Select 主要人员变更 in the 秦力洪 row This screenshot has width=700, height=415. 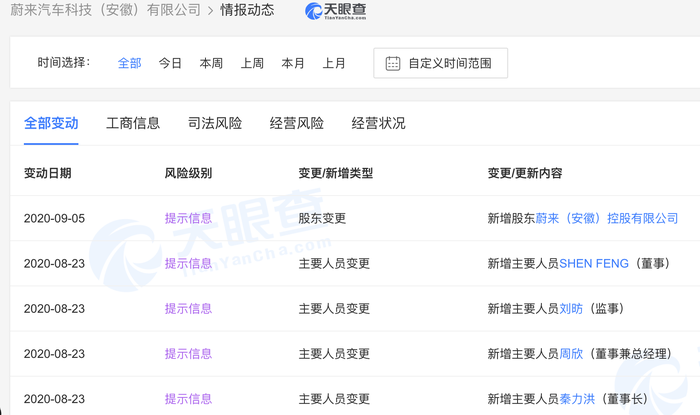(334, 399)
